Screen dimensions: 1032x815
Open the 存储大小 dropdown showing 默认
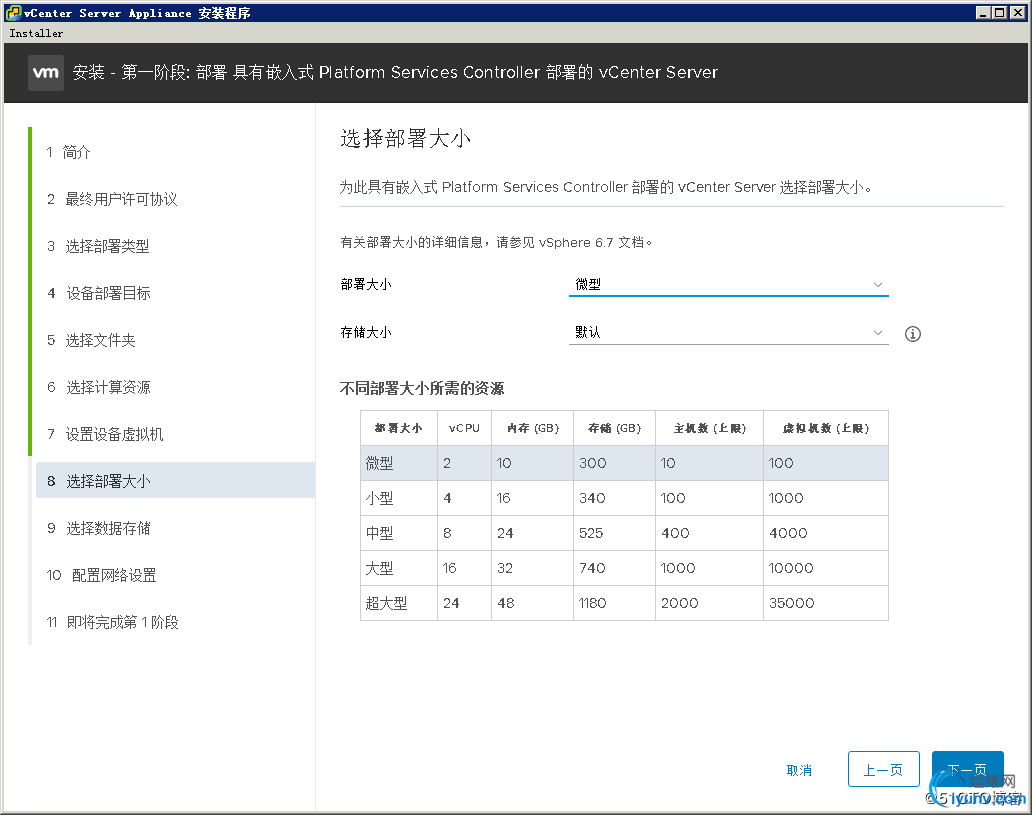click(729, 332)
